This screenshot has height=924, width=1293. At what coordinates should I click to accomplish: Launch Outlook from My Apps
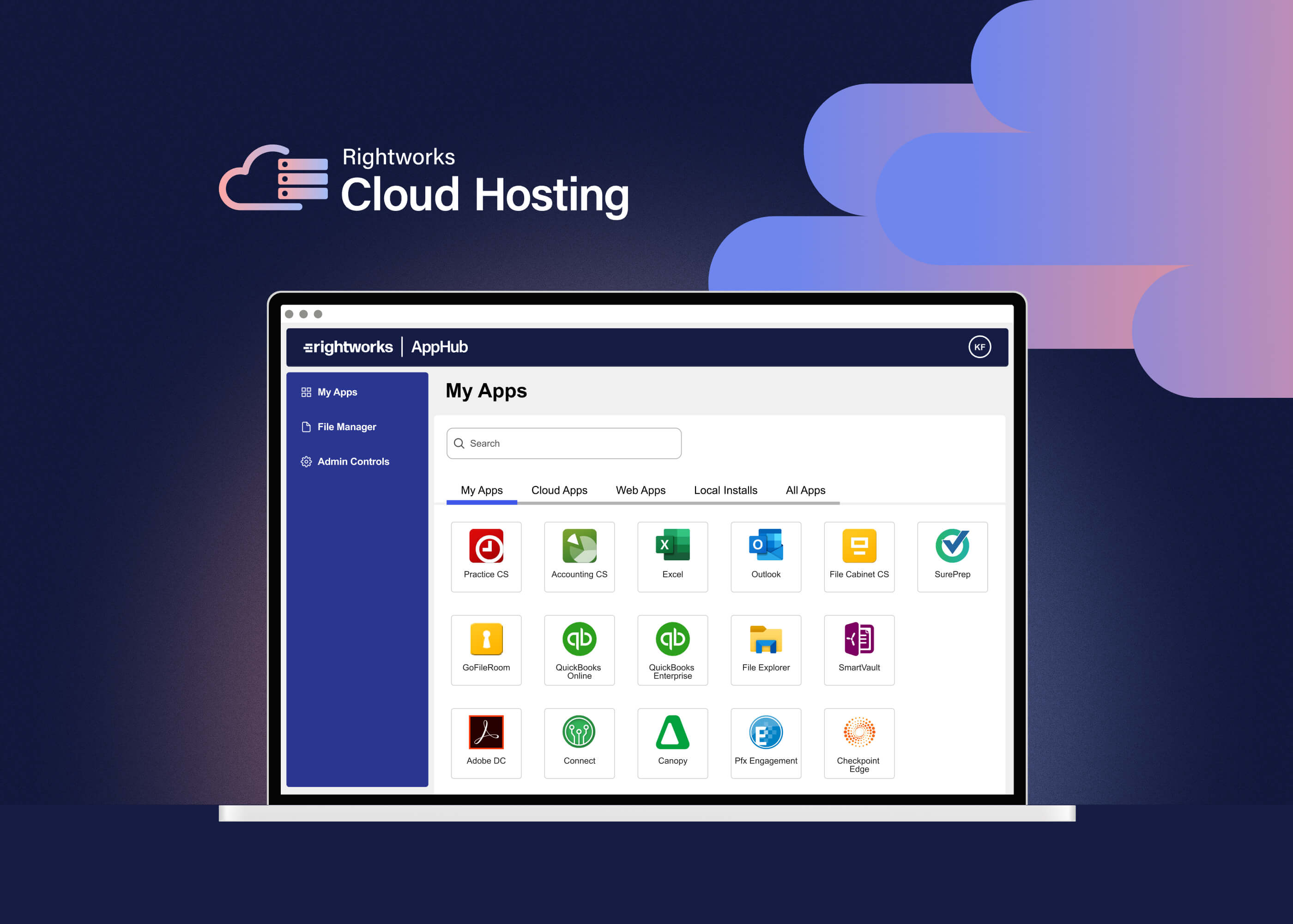[766, 557]
